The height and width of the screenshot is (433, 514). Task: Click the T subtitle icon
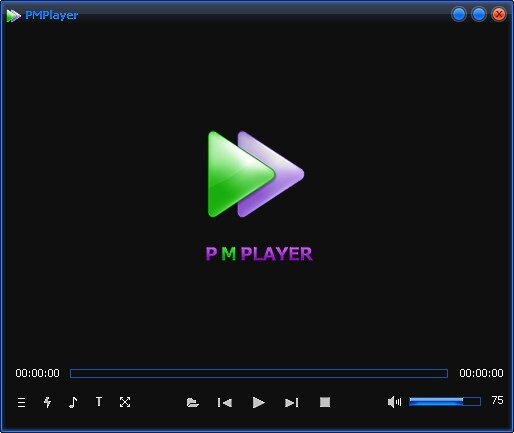[x=99, y=402]
